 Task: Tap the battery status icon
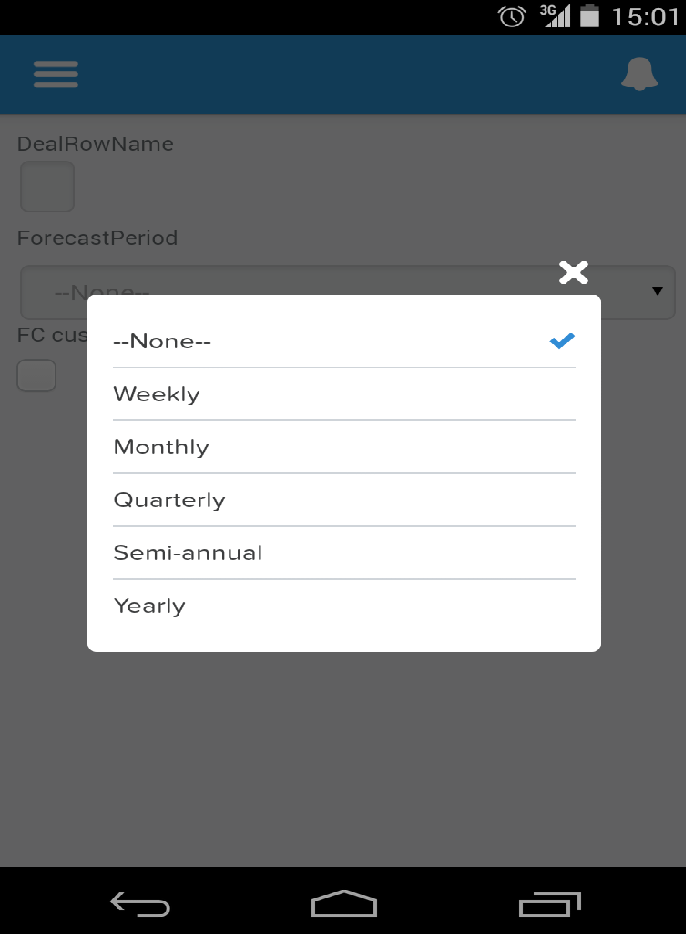coord(592,16)
